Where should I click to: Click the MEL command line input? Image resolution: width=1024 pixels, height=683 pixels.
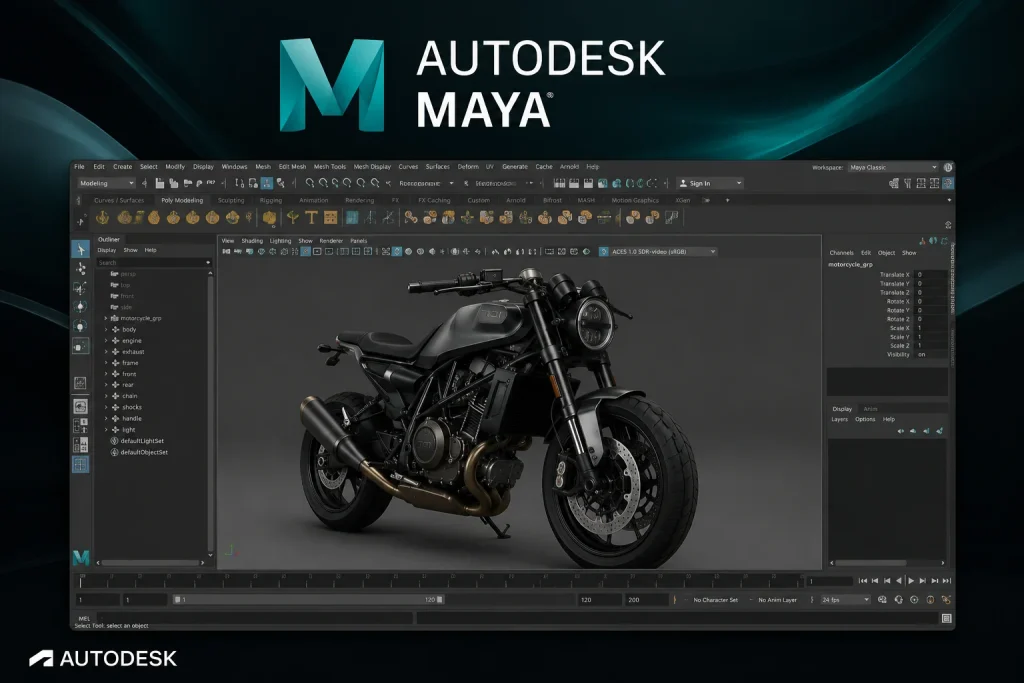255,618
